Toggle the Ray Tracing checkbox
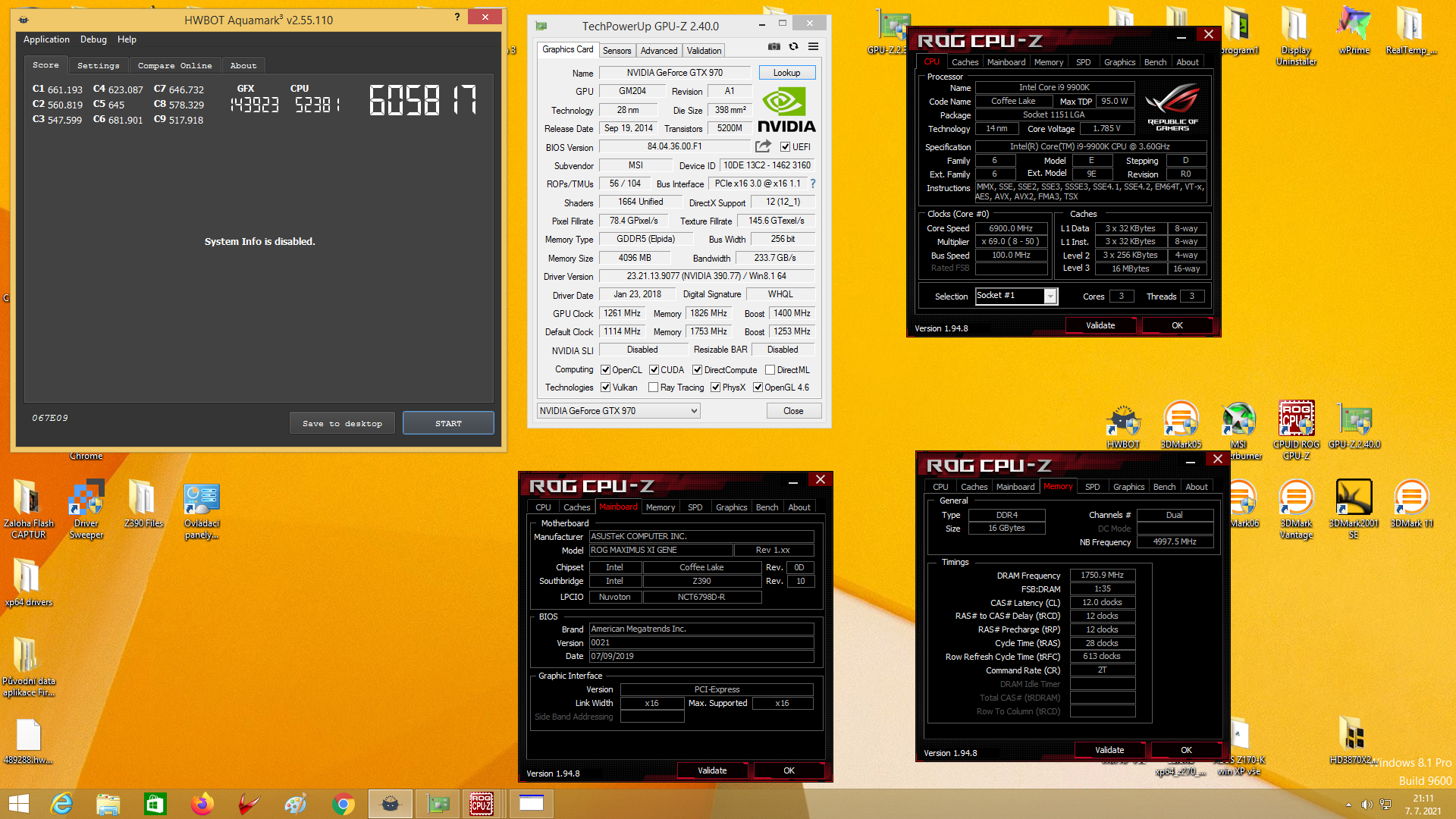The height and width of the screenshot is (819, 1456). point(653,388)
